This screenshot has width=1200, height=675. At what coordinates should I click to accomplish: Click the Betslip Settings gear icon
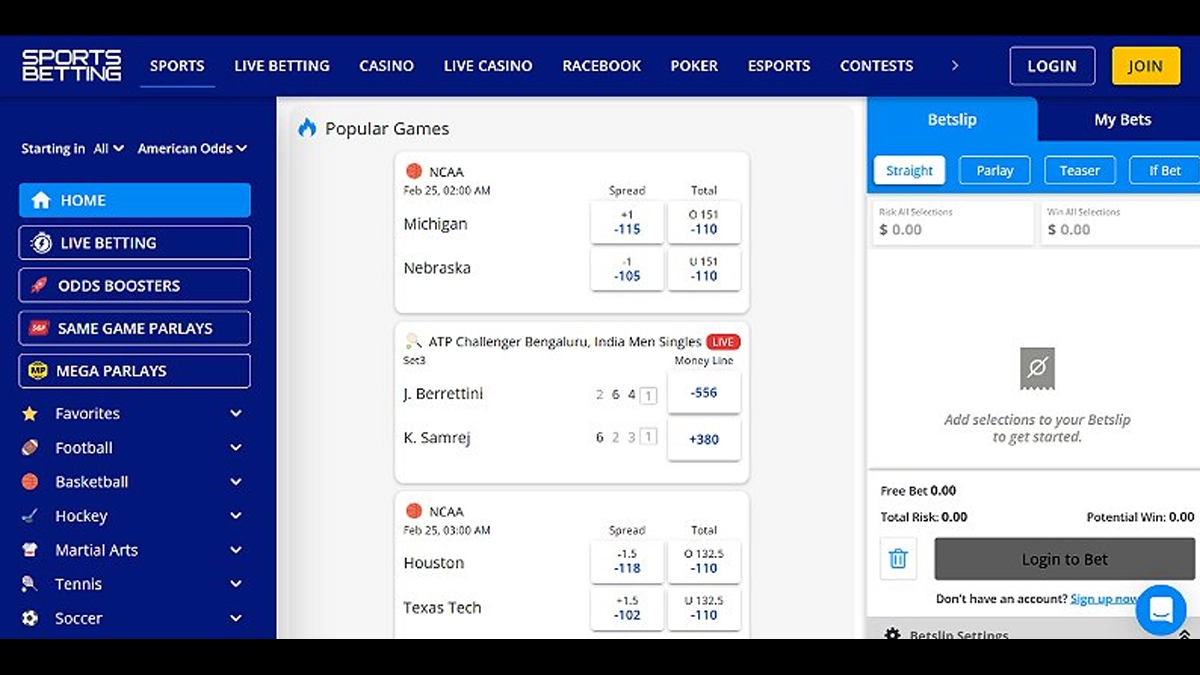(892, 634)
